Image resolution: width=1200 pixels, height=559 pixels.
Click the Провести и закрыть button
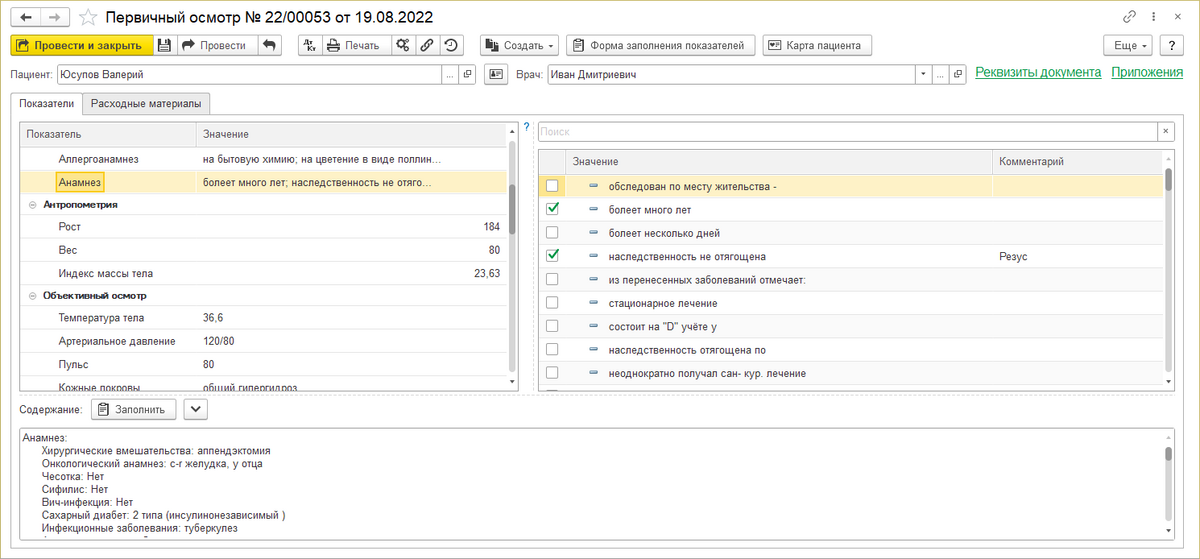(81, 45)
